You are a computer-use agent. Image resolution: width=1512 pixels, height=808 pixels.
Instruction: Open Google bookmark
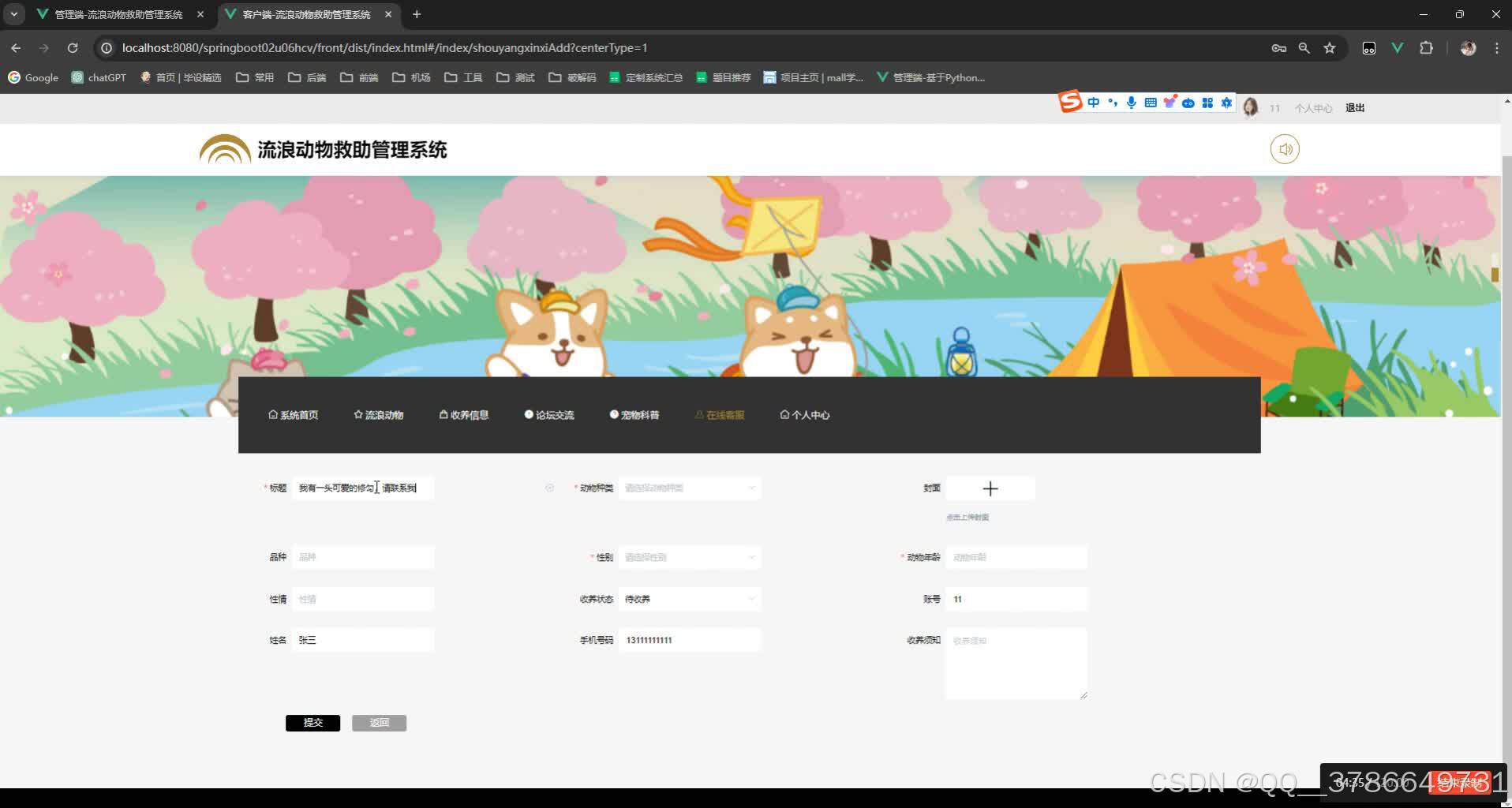point(33,77)
